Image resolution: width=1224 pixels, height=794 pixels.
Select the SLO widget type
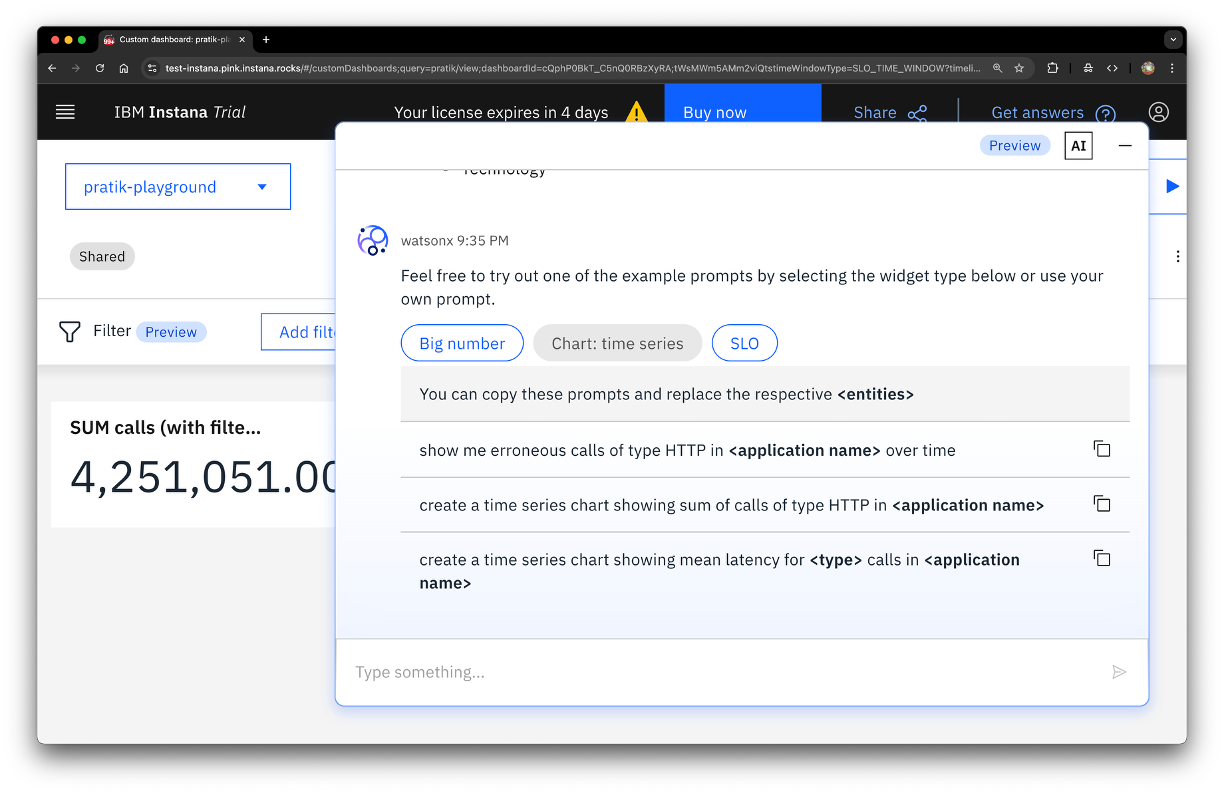[744, 343]
